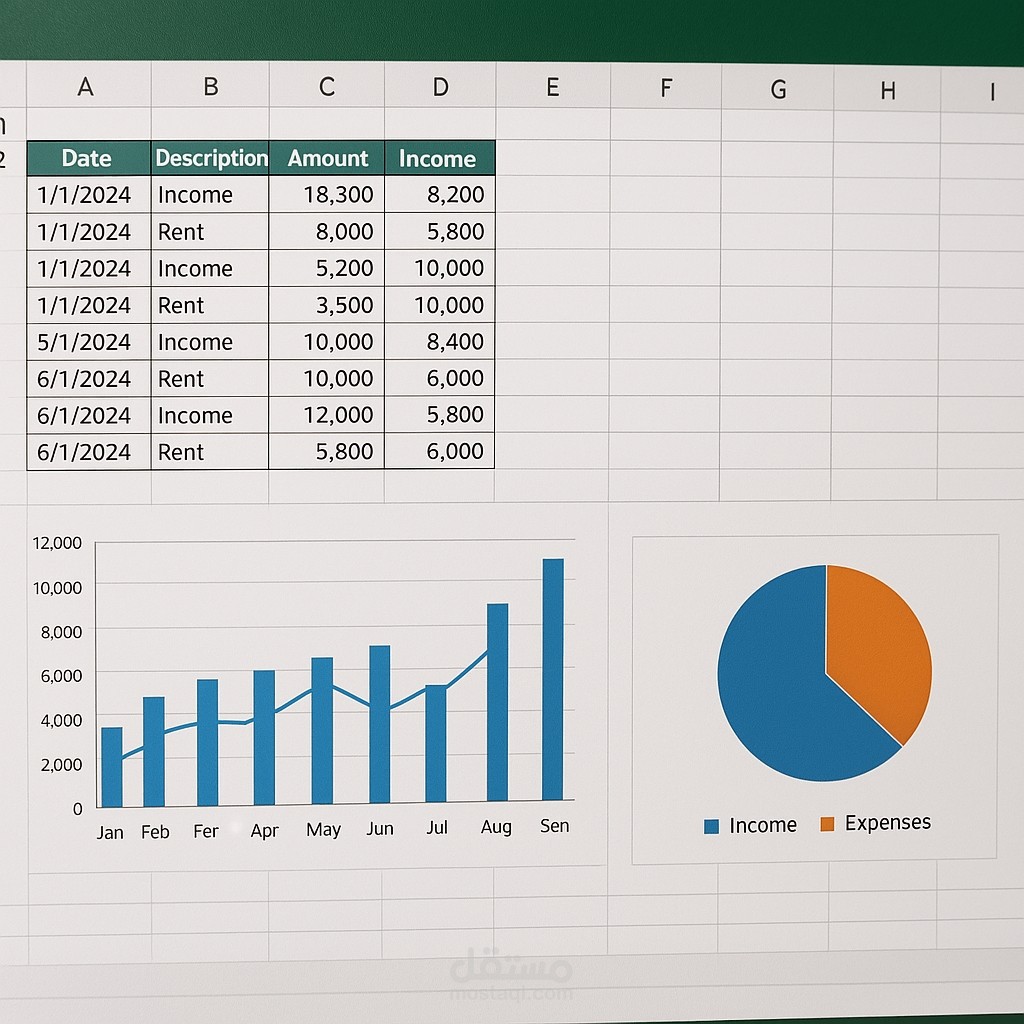The width and height of the screenshot is (1024, 1024).
Task: Select column B header
Action: tap(210, 86)
